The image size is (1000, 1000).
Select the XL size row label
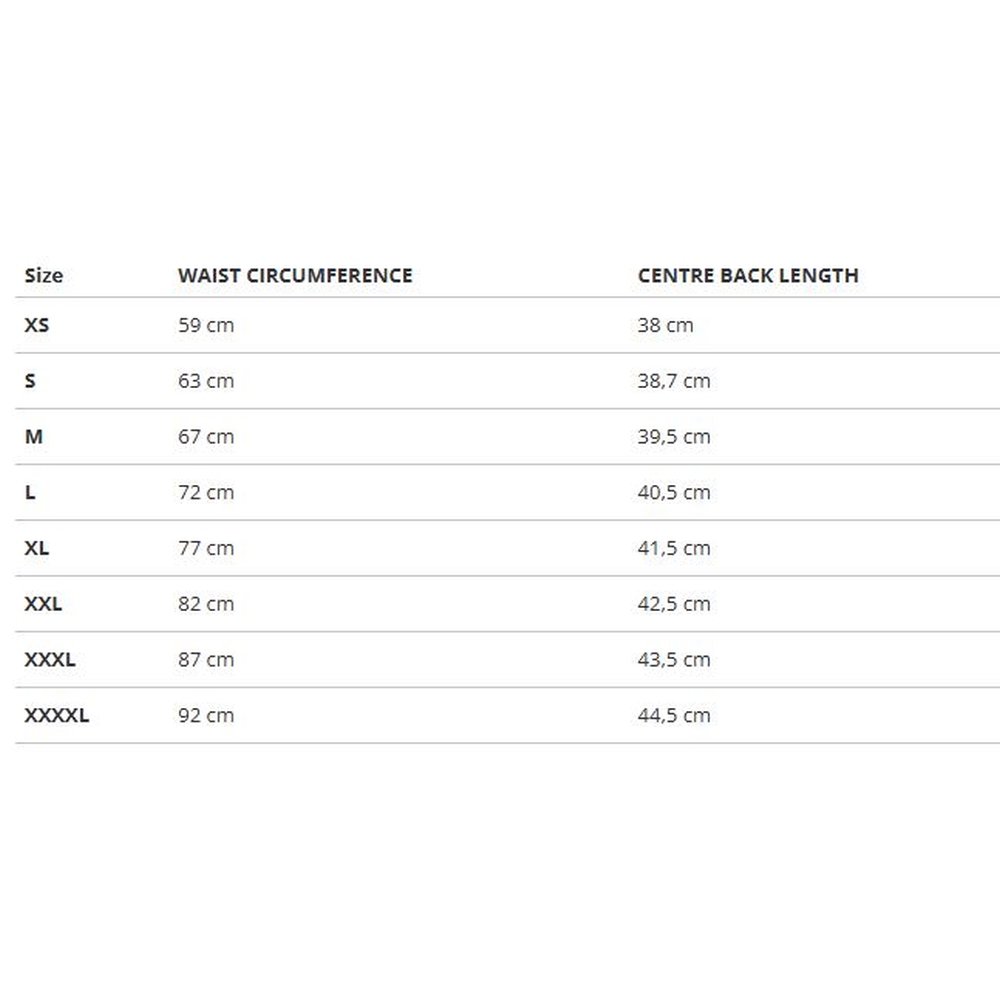36,548
